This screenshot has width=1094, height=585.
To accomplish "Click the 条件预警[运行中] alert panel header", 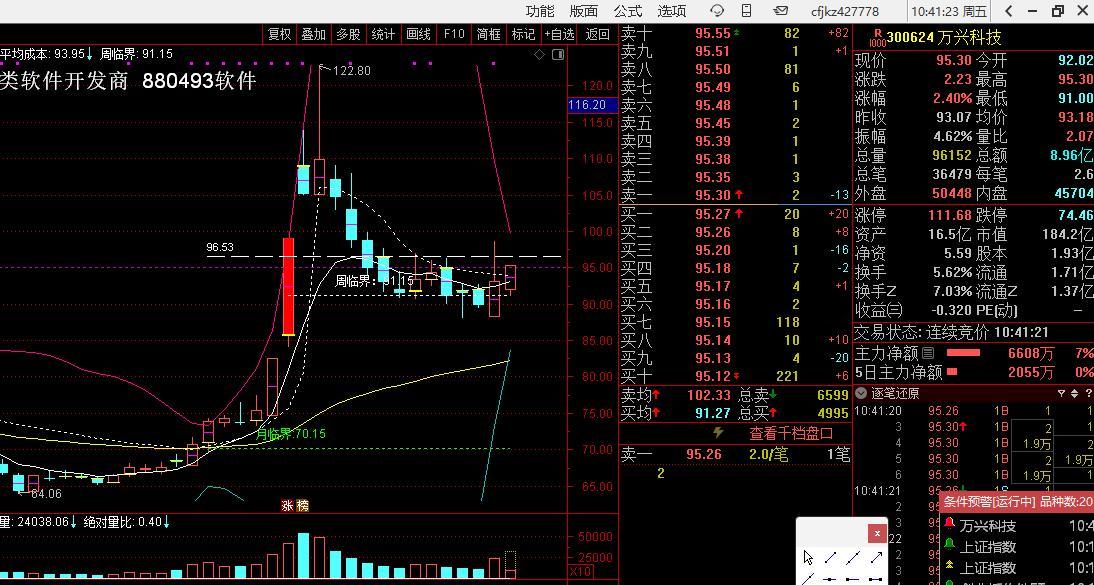I will click(1019, 501).
